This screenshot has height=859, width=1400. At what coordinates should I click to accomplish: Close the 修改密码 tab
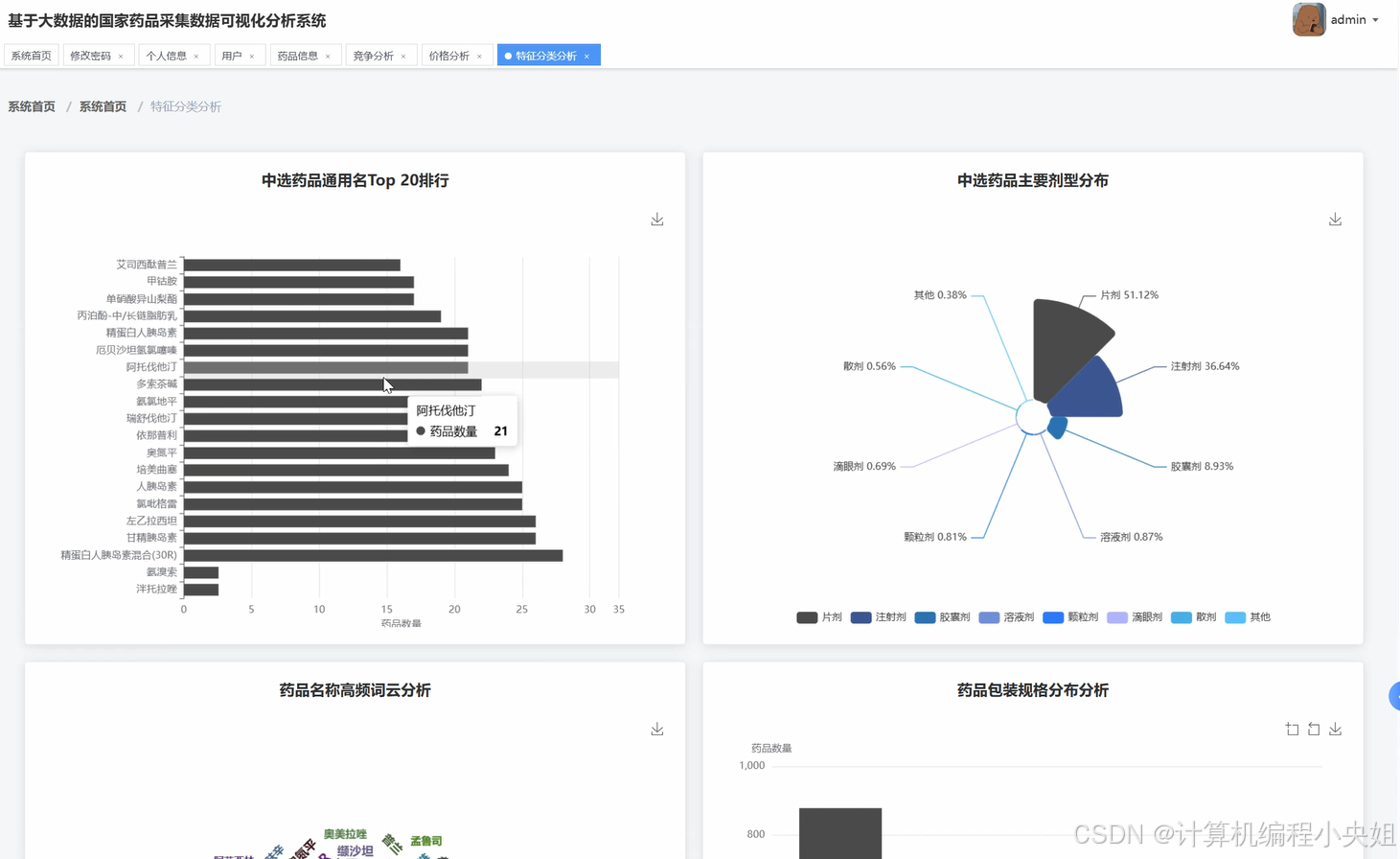[121, 57]
